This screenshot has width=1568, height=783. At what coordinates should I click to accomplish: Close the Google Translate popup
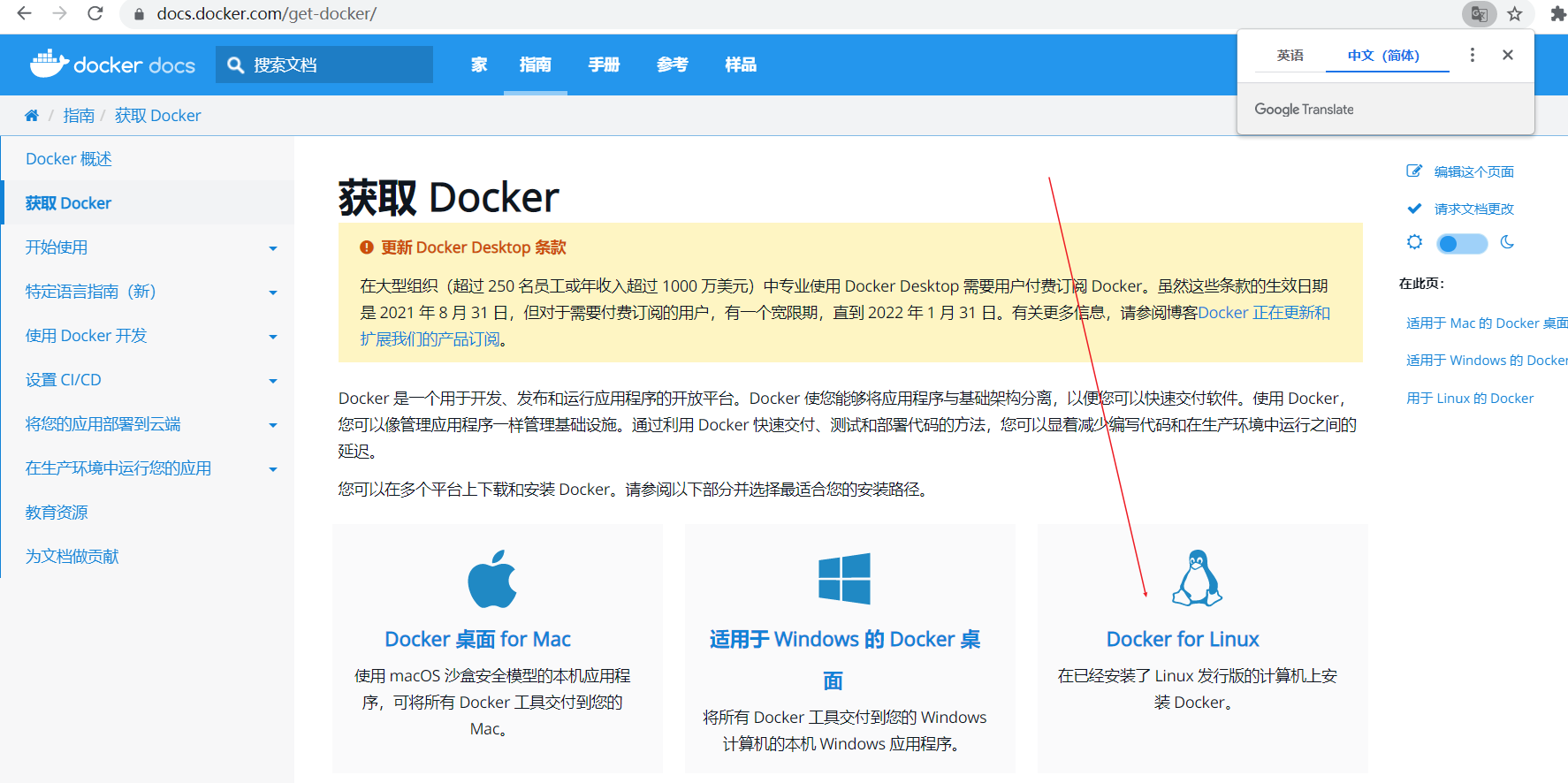1508,55
